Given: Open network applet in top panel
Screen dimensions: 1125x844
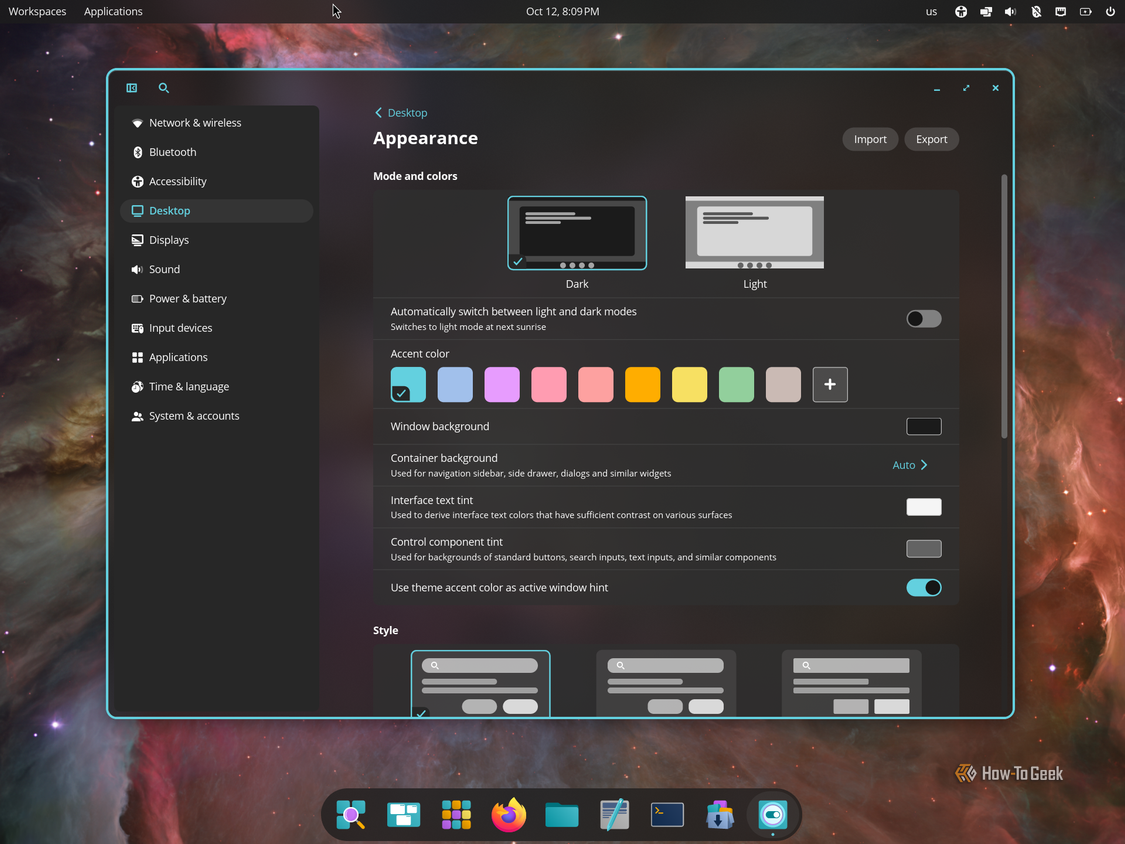Looking at the screenshot, I should (986, 11).
